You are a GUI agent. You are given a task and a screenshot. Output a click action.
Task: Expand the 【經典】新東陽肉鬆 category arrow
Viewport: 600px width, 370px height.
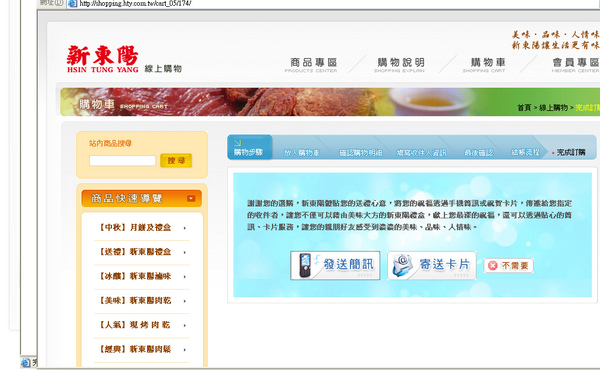point(185,350)
